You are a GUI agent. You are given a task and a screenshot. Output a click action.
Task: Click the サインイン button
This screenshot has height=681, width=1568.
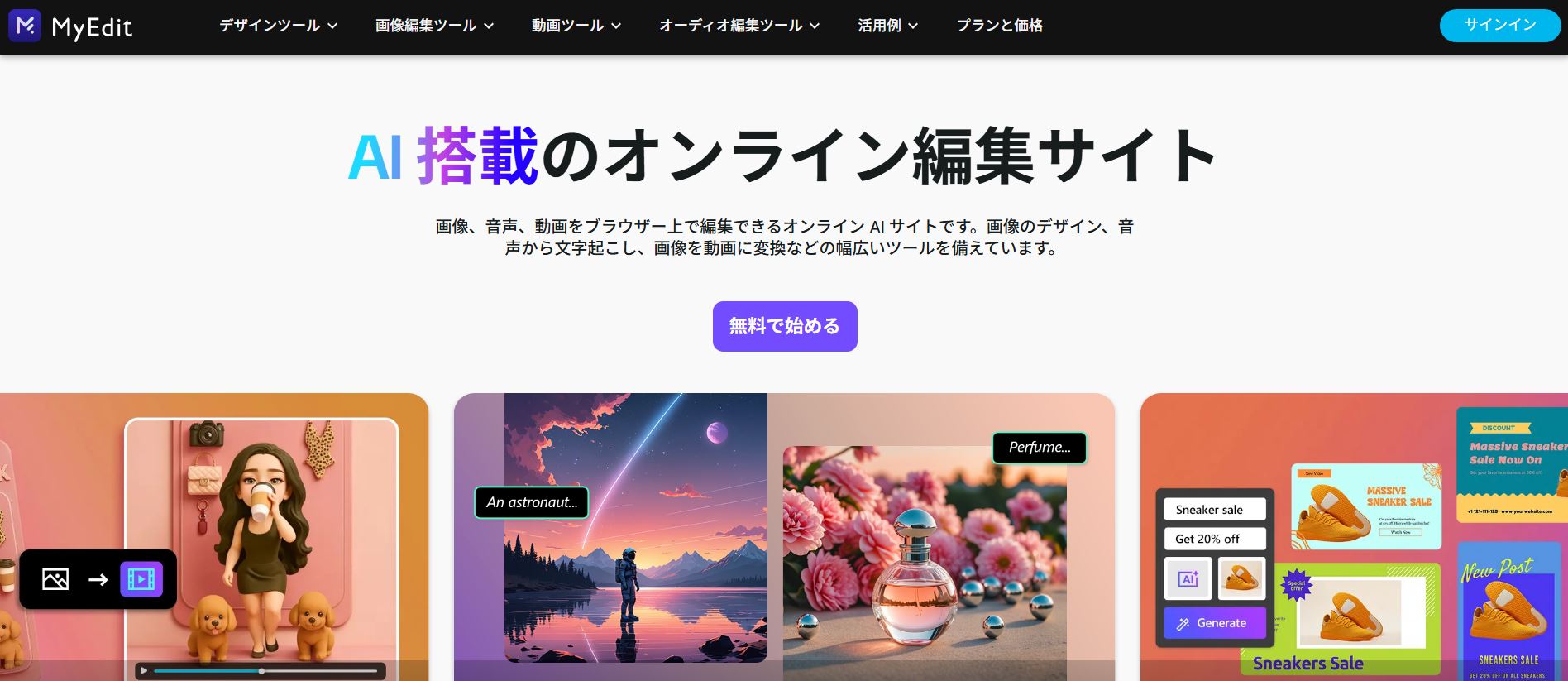point(1500,25)
